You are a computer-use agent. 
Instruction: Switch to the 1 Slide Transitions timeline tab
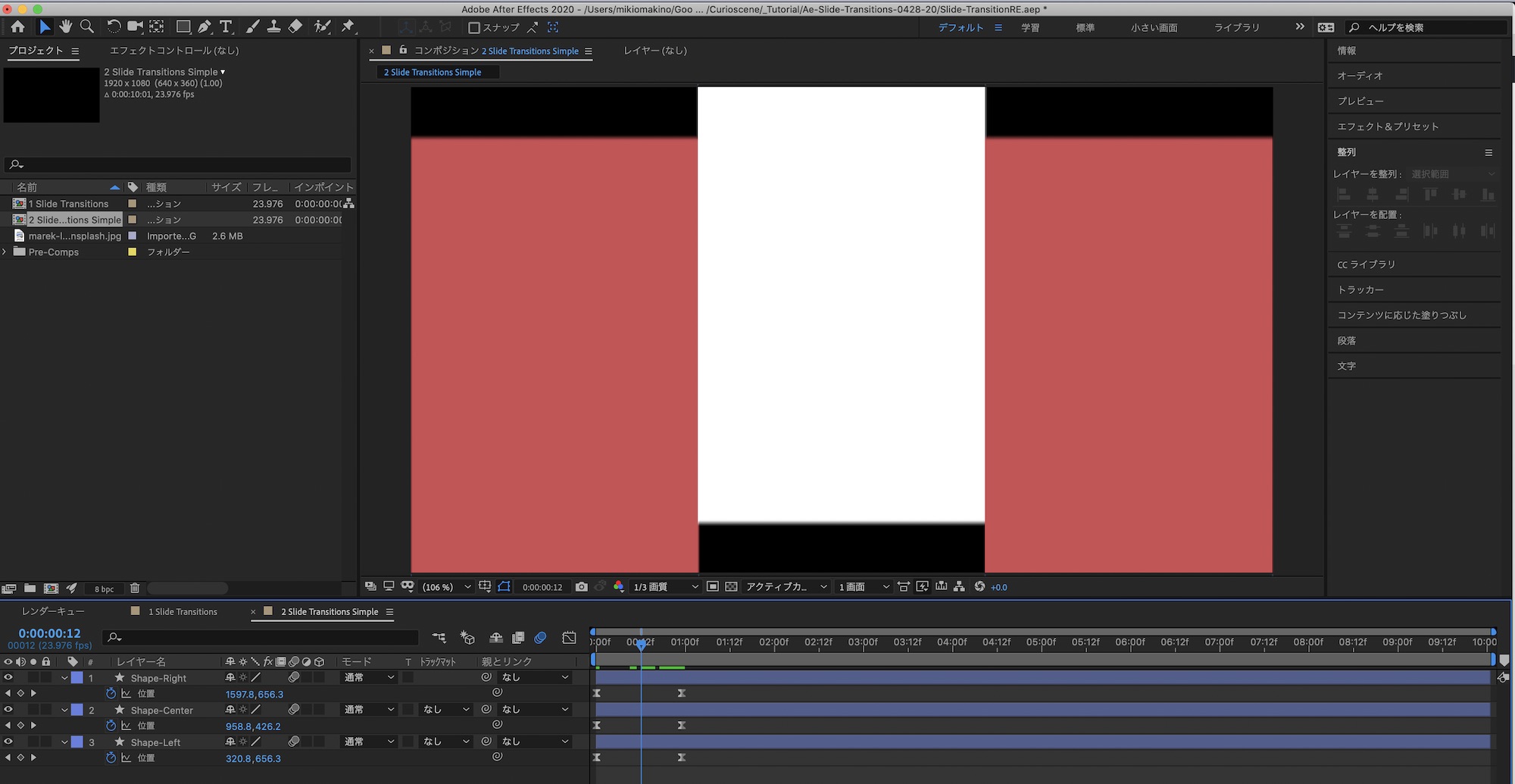[183, 612]
